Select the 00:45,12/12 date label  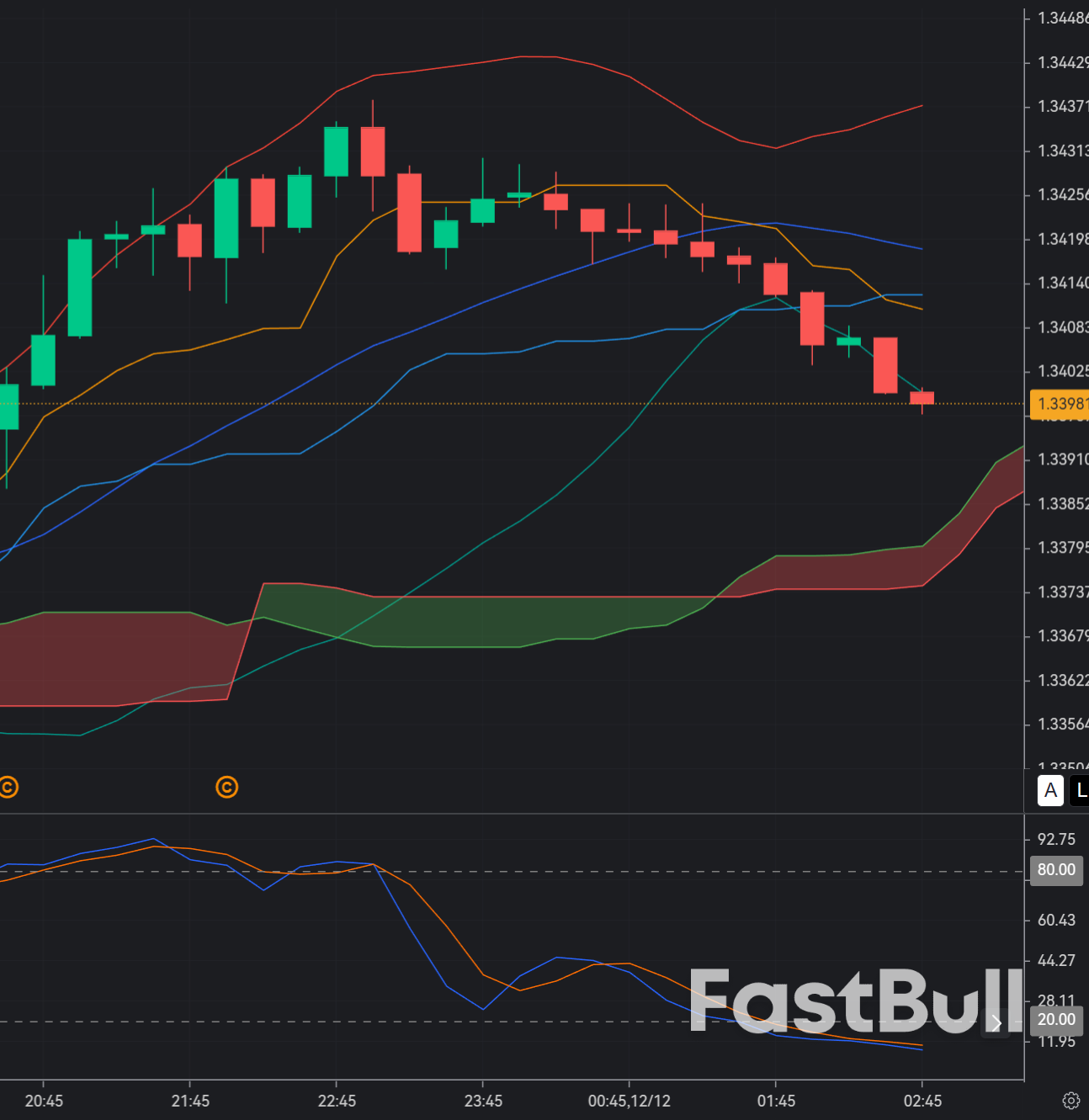click(630, 1101)
